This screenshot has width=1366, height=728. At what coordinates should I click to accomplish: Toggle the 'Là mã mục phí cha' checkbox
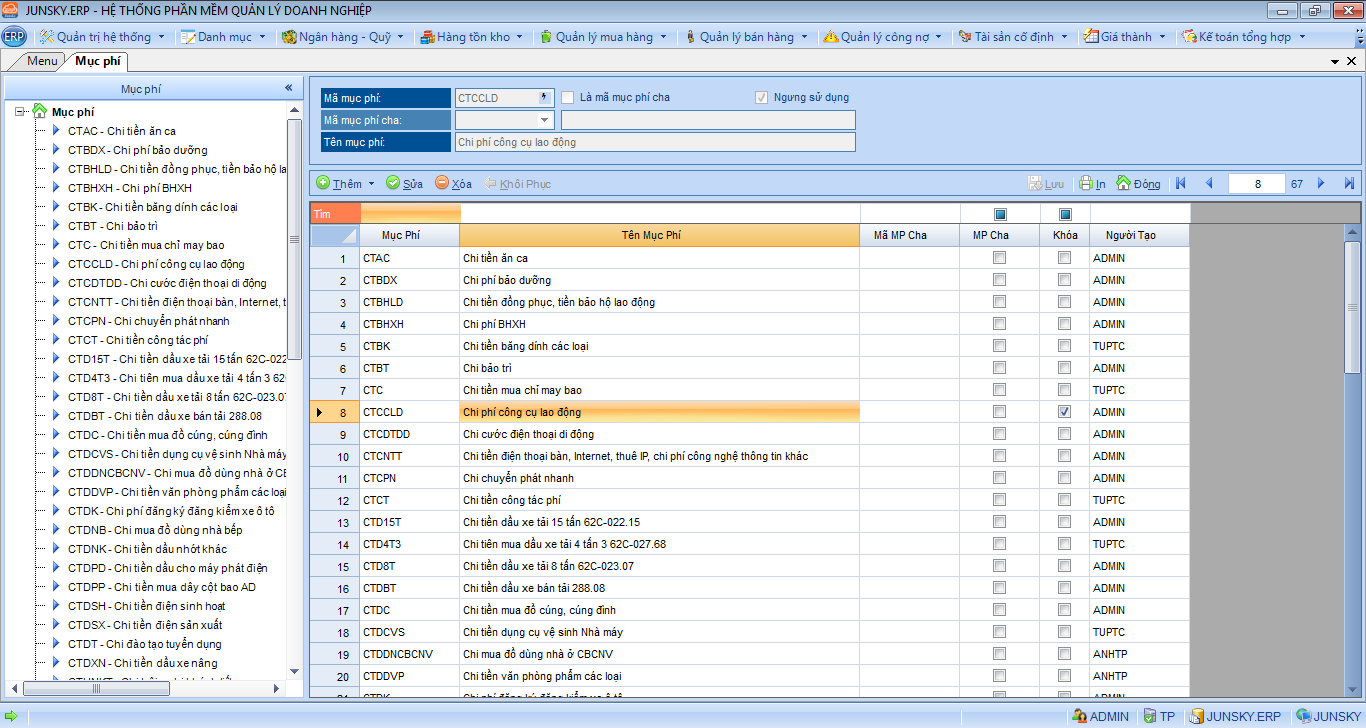click(568, 98)
